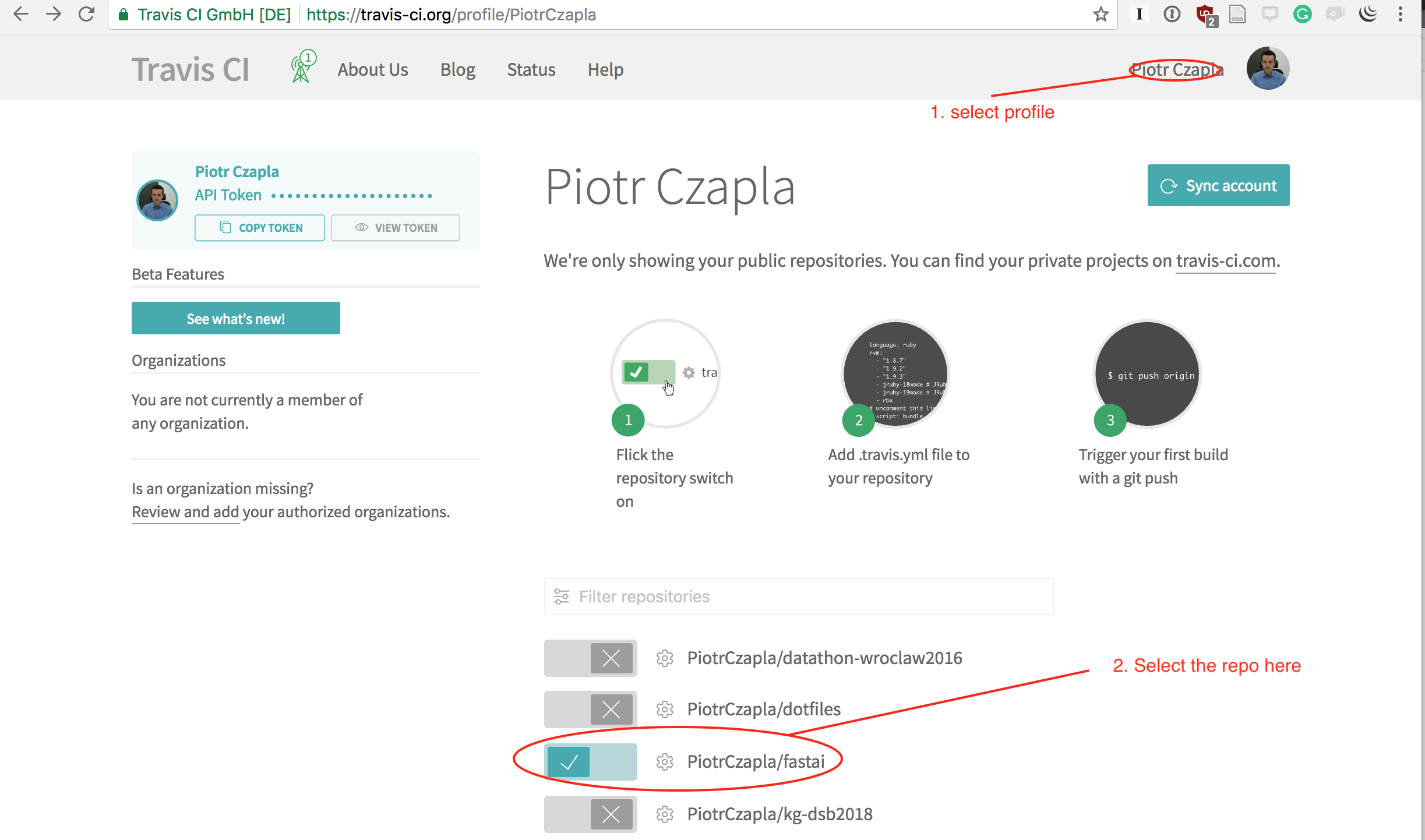Click the circled info extension icon
Viewport: 1425px width, 840px height.
(1172, 14)
